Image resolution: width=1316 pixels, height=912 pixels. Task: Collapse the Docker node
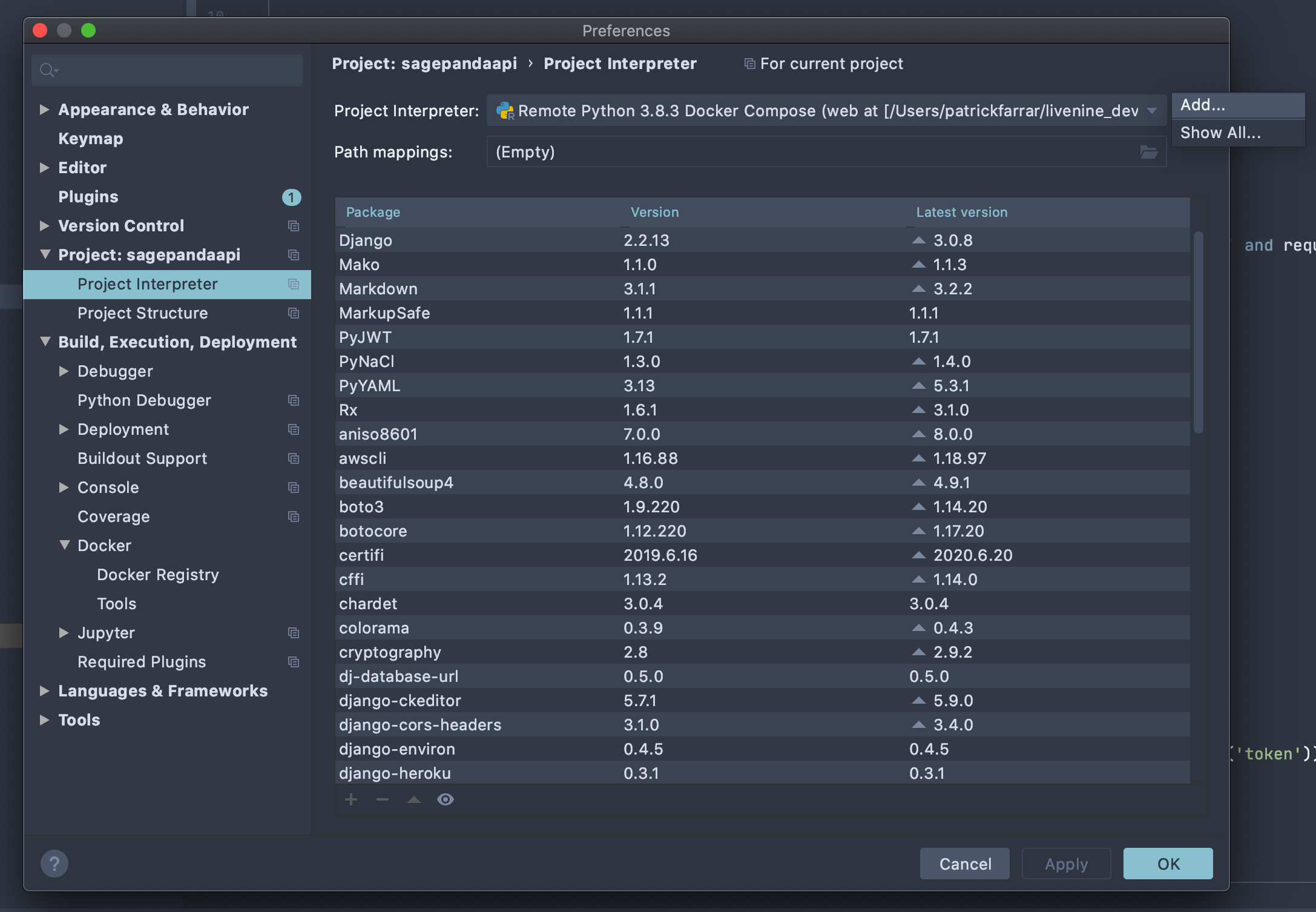[64, 545]
